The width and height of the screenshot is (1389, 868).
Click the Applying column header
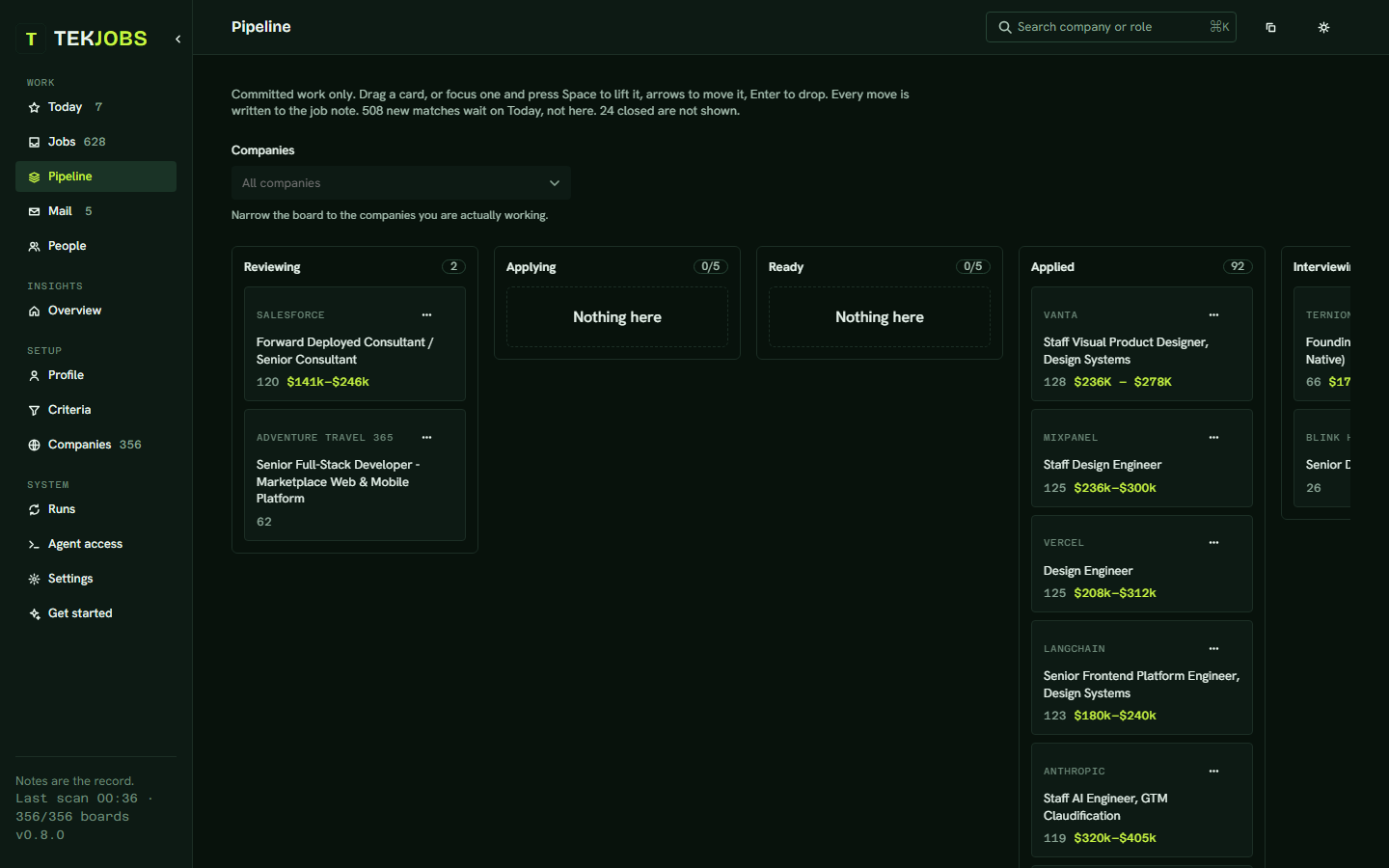coord(531,267)
